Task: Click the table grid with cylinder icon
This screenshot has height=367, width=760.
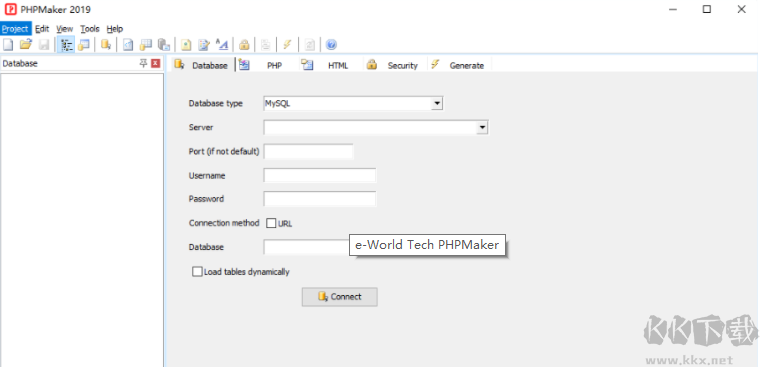Action: [145, 45]
